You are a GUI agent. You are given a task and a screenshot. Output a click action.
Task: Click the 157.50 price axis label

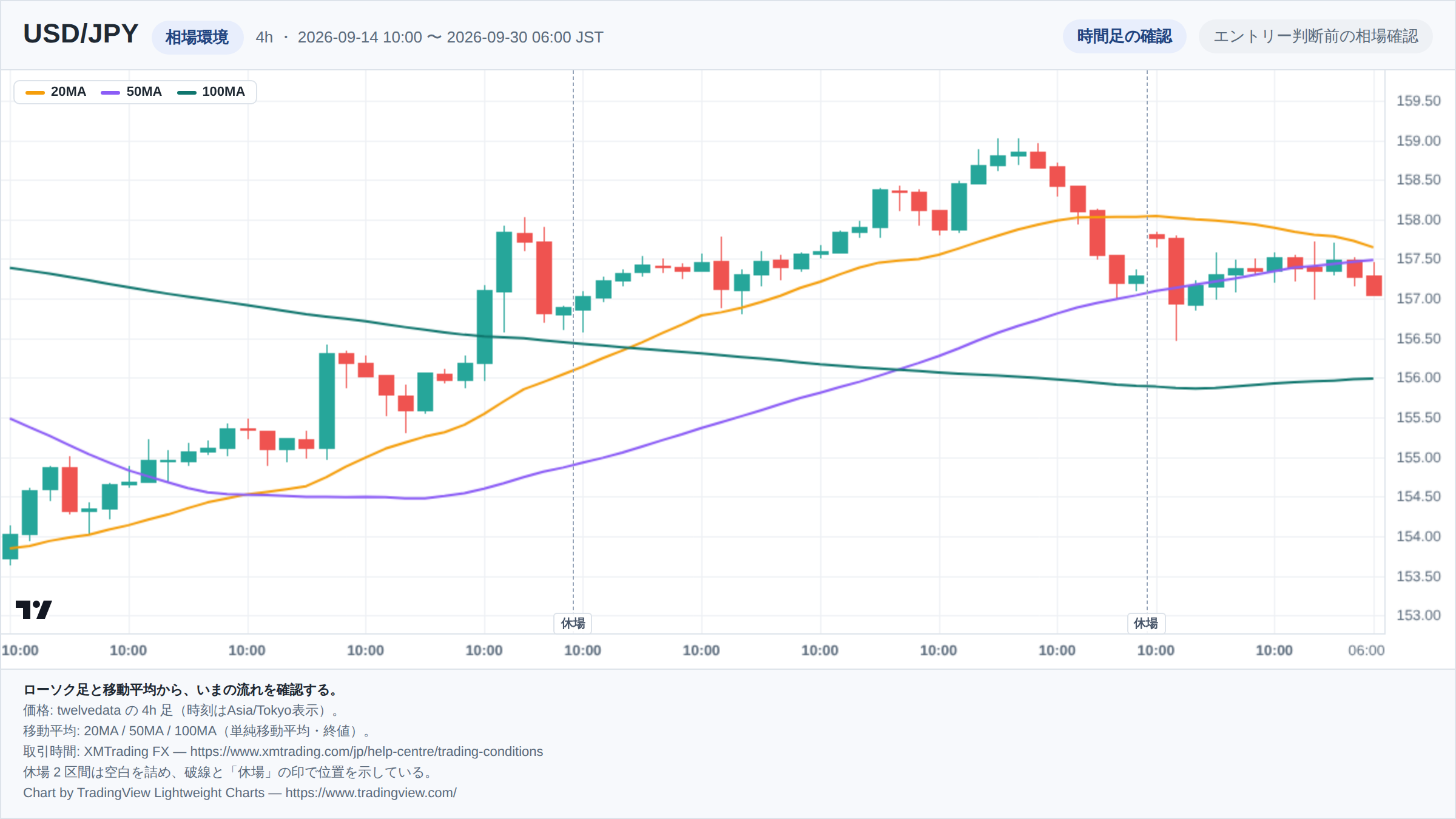click(x=1418, y=259)
